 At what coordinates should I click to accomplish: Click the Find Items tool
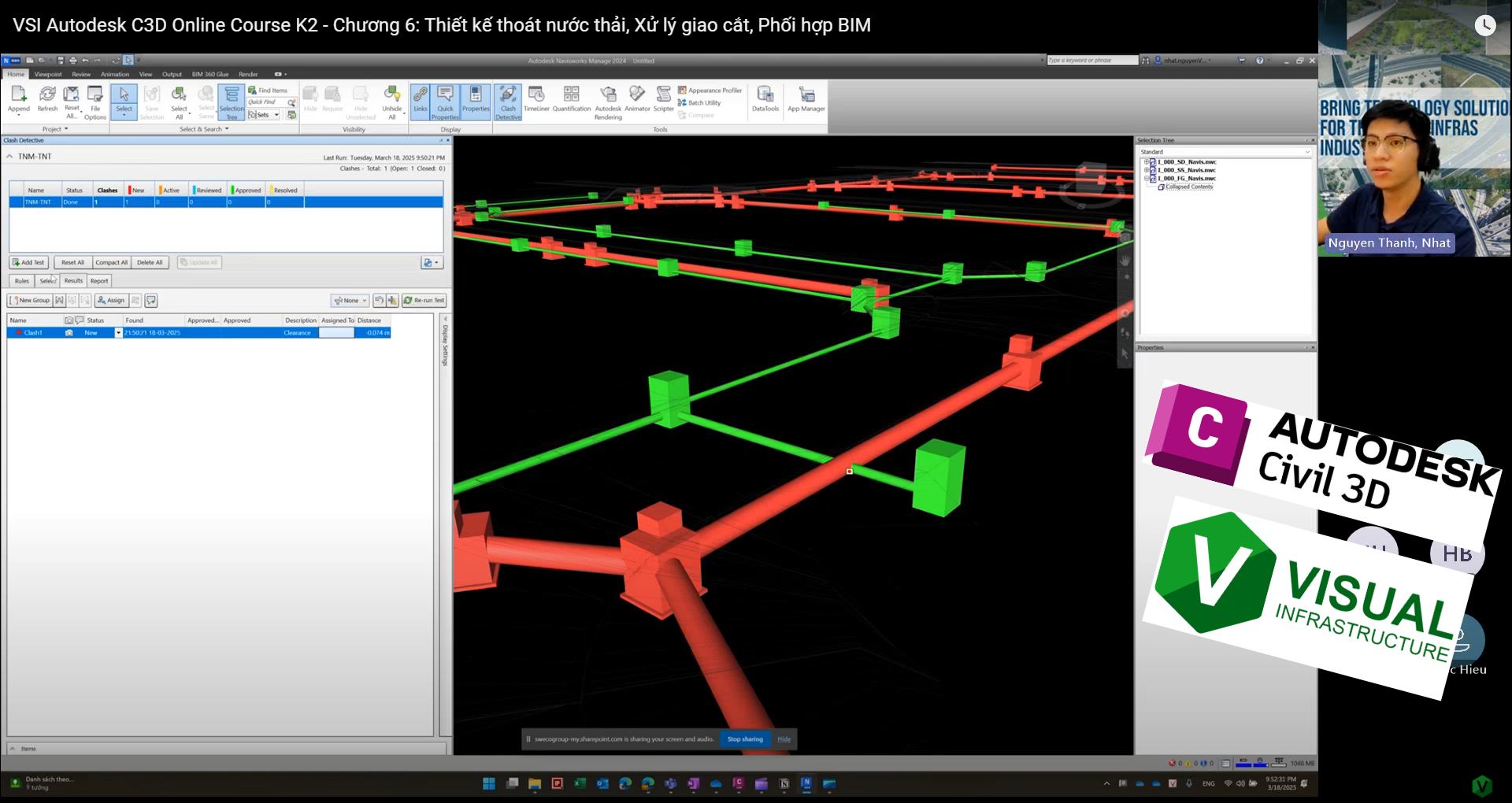[x=268, y=91]
